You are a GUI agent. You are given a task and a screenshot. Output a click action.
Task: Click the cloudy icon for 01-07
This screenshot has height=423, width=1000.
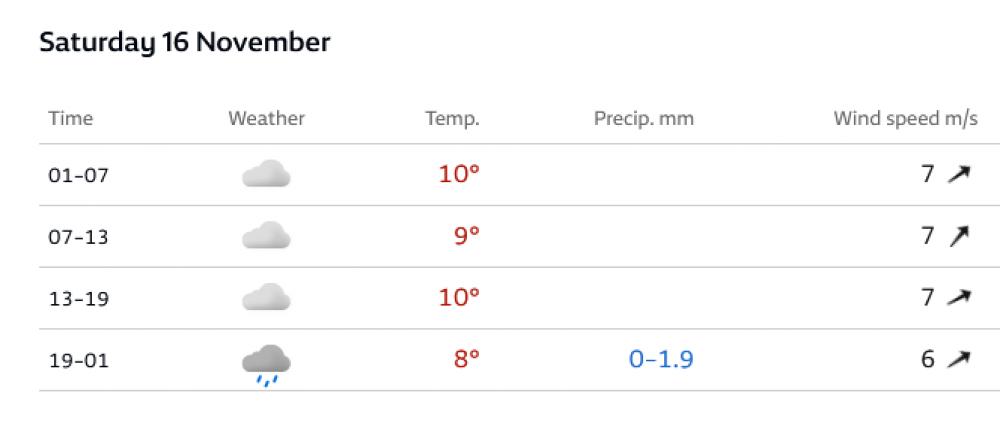pyautogui.click(x=267, y=174)
